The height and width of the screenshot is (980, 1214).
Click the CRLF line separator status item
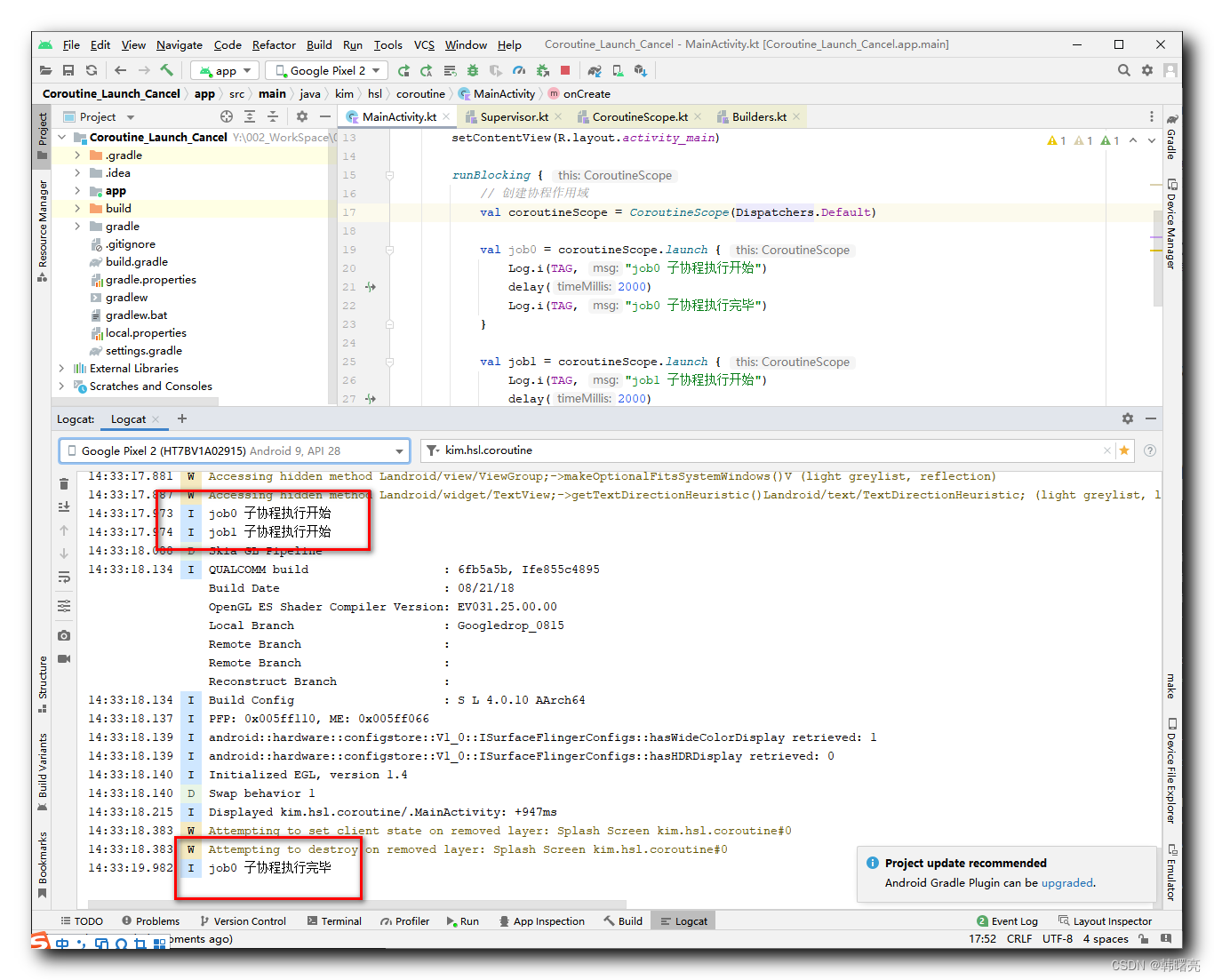tap(1019, 938)
